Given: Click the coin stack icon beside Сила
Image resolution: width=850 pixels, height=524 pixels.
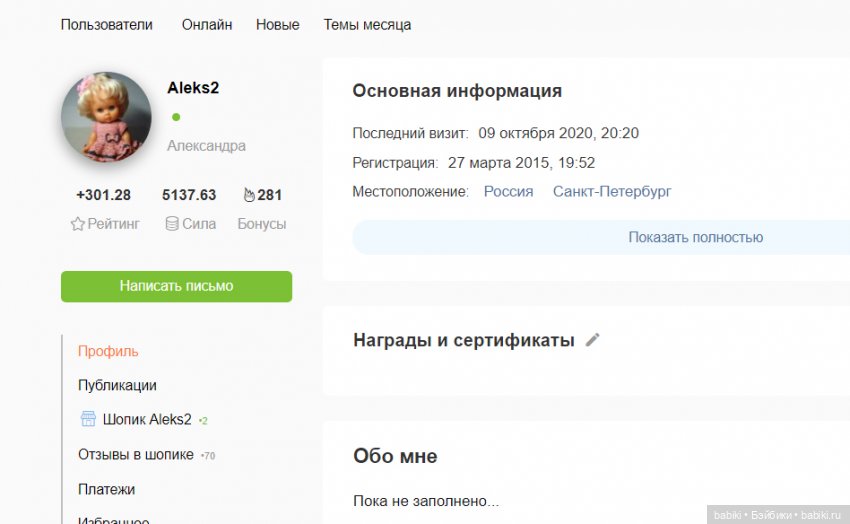Looking at the screenshot, I should pos(172,224).
